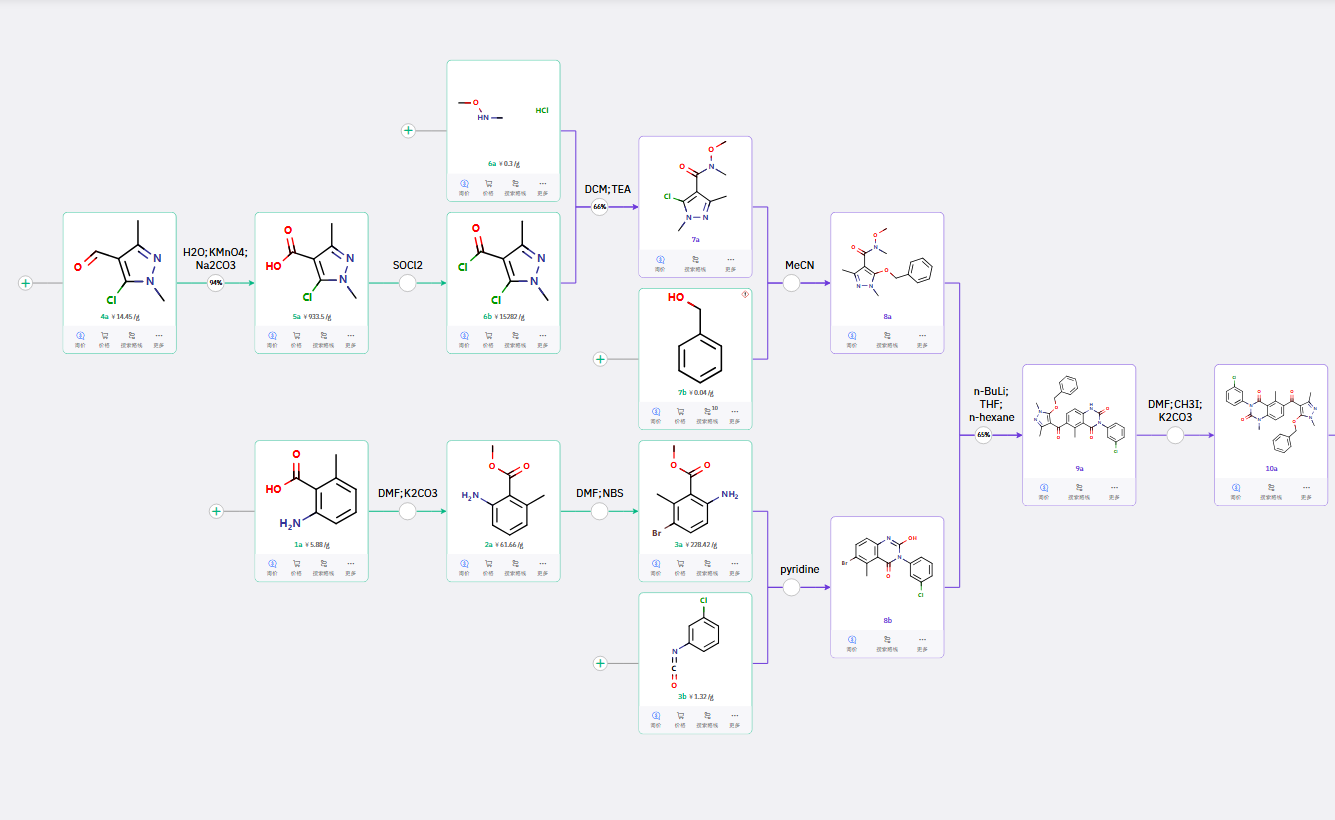Click the inquiry icon on product 10a card

click(x=1236, y=488)
